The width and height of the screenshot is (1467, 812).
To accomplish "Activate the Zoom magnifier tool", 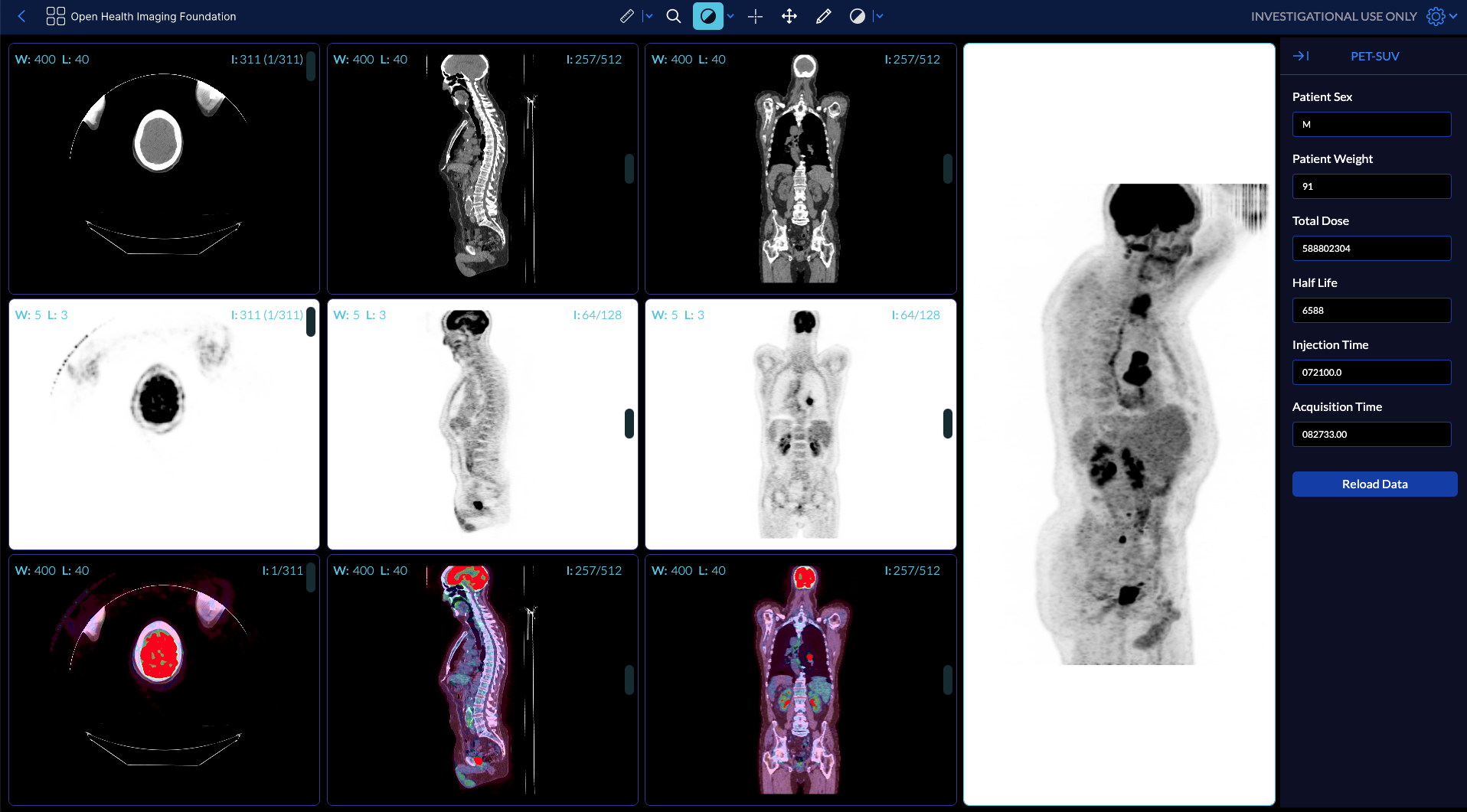I will [x=673, y=16].
